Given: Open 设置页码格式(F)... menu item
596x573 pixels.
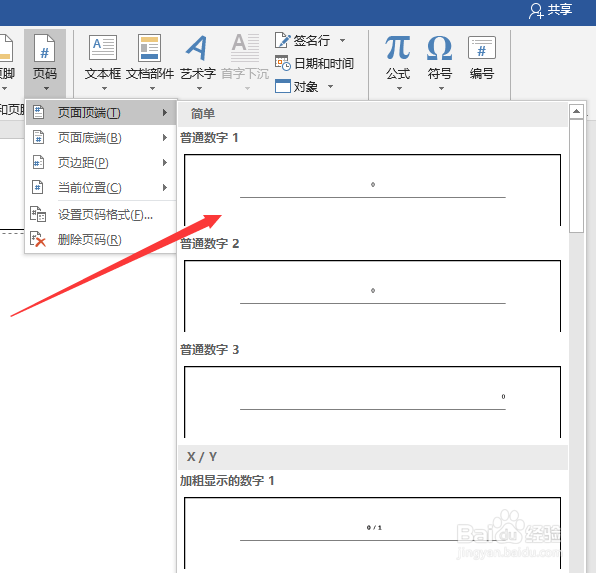Looking at the screenshot, I should [101, 215].
